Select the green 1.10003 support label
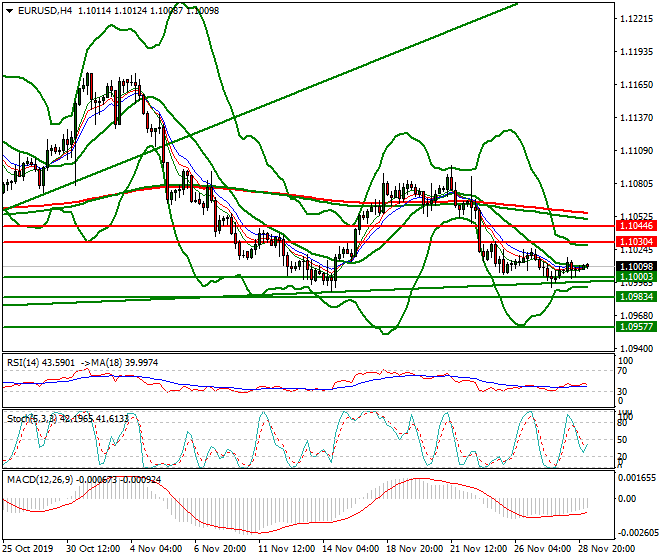Screen dimensions: 660x560 tap(636, 277)
